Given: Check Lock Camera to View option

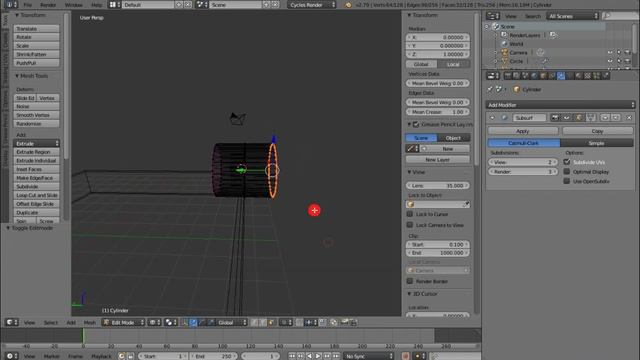Looking at the screenshot, I should 410,225.
